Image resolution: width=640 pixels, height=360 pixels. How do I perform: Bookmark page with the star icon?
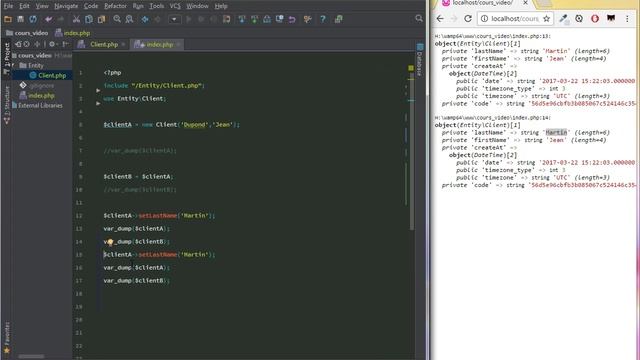pos(547,19)
